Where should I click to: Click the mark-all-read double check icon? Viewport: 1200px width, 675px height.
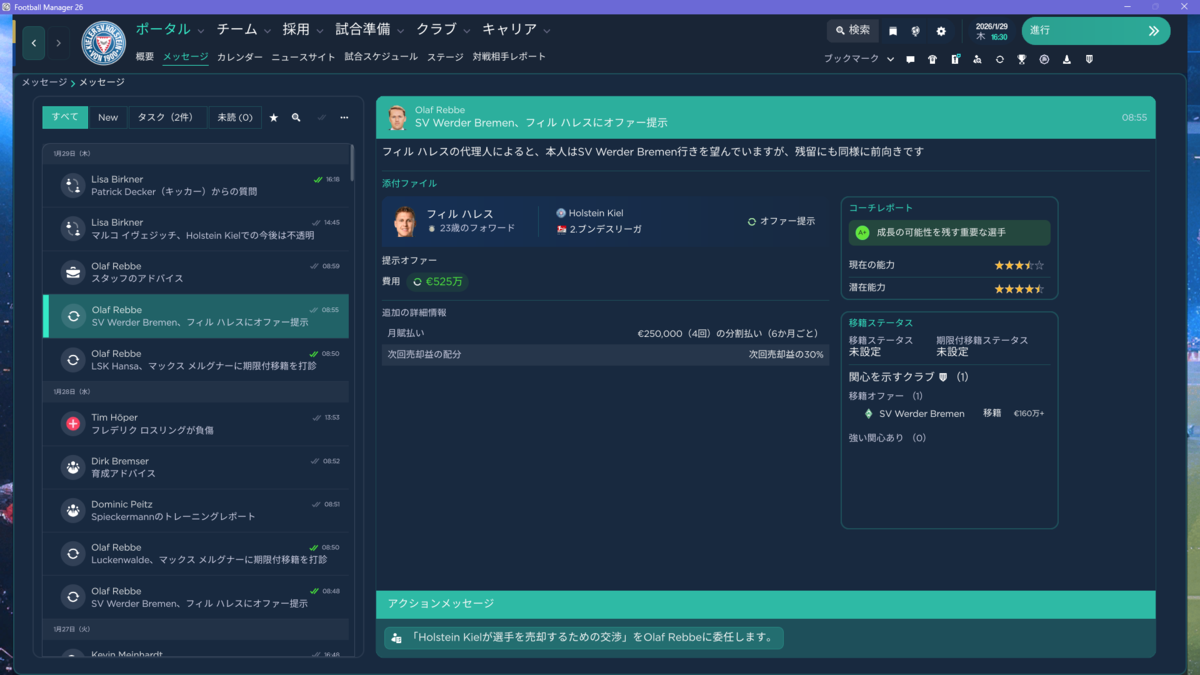[321, 117]
